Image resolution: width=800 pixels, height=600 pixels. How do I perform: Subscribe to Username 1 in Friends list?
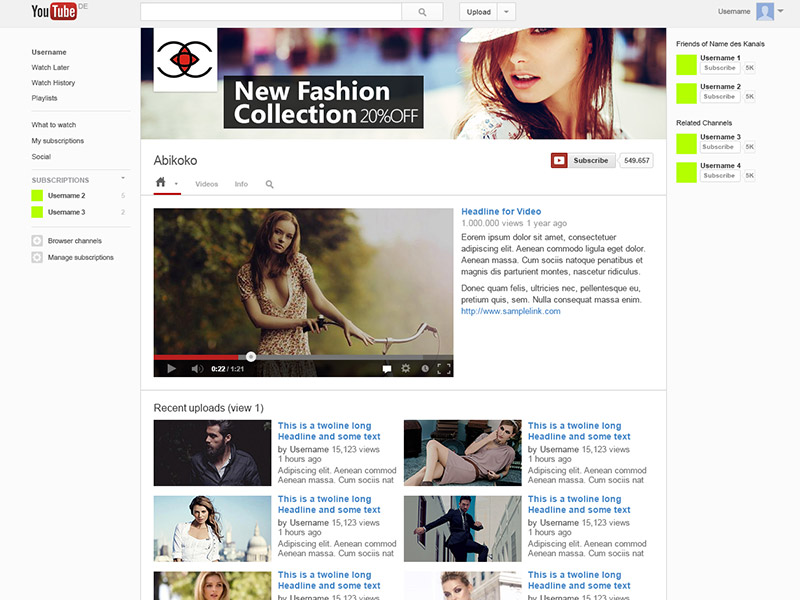(x=719, y=68)
